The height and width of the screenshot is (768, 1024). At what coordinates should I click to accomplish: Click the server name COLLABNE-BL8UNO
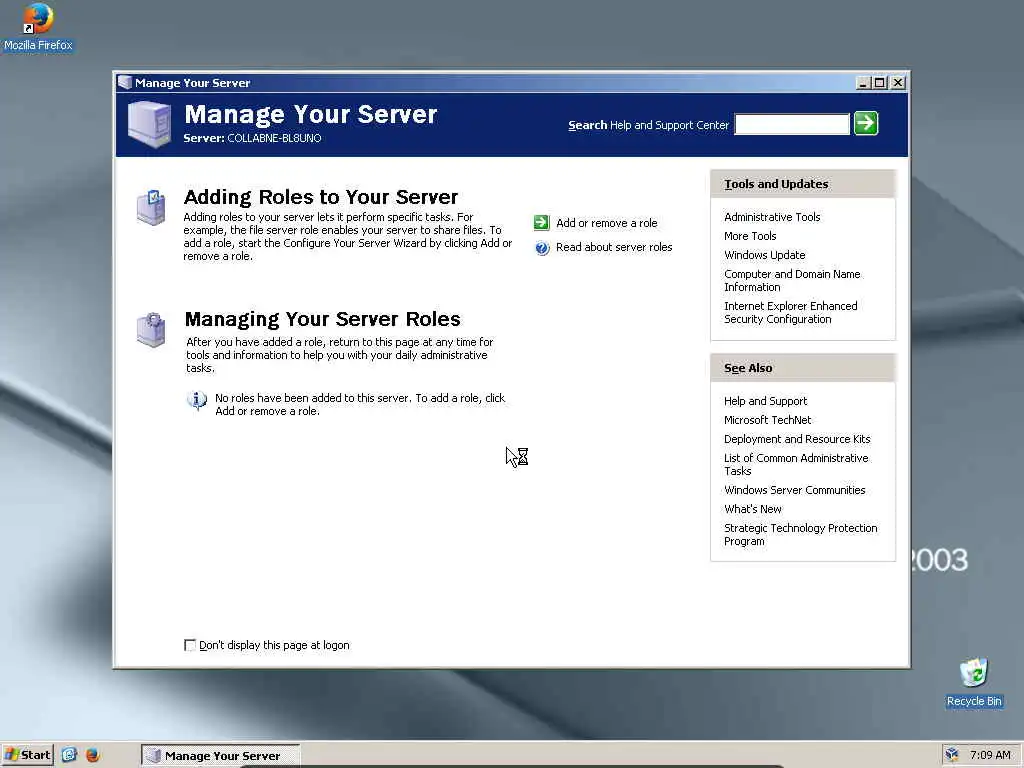coord(274,138)
